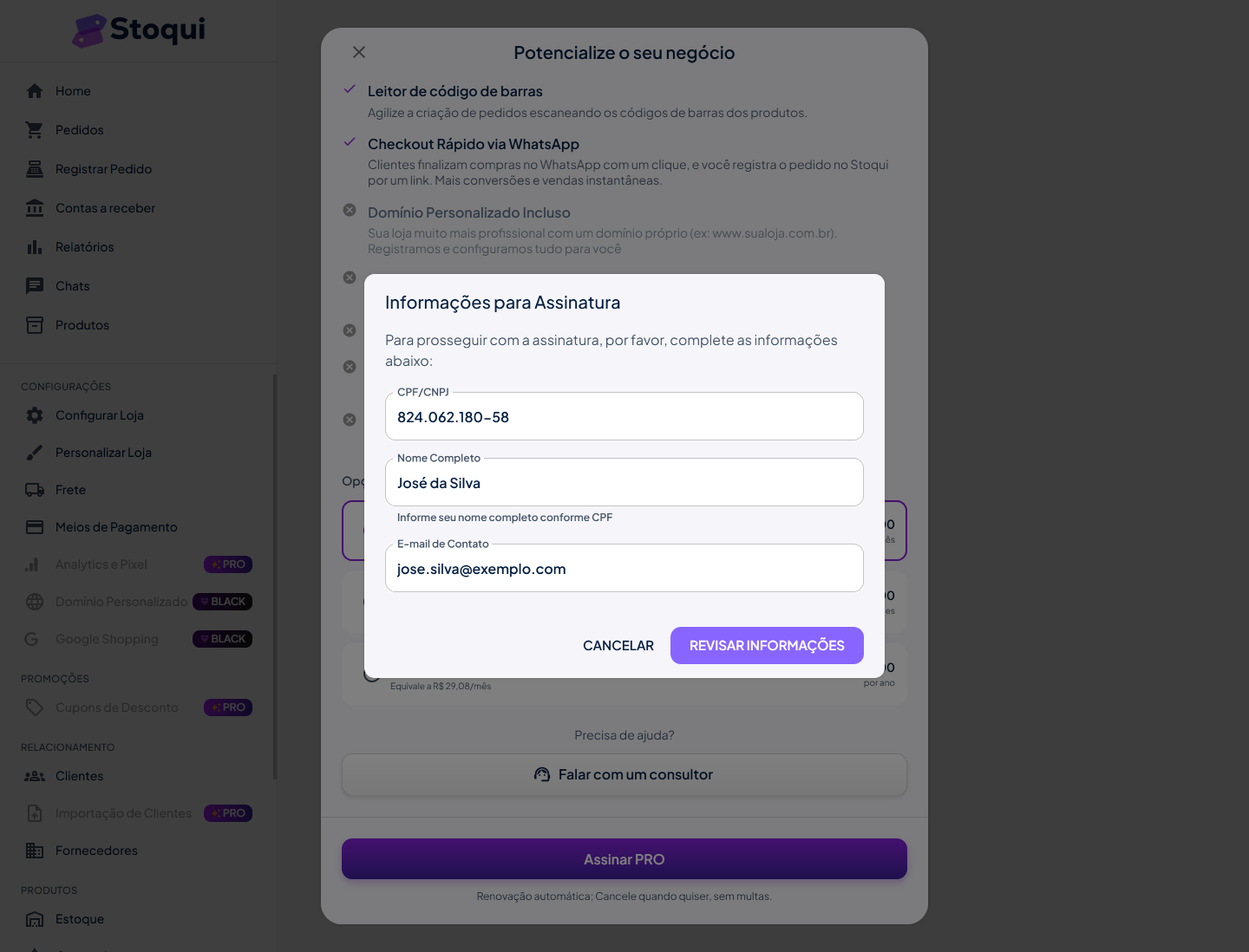Click the Registrar Pedido register icon
Screen dimensions: 1249x952
click(x=35, y=169)
